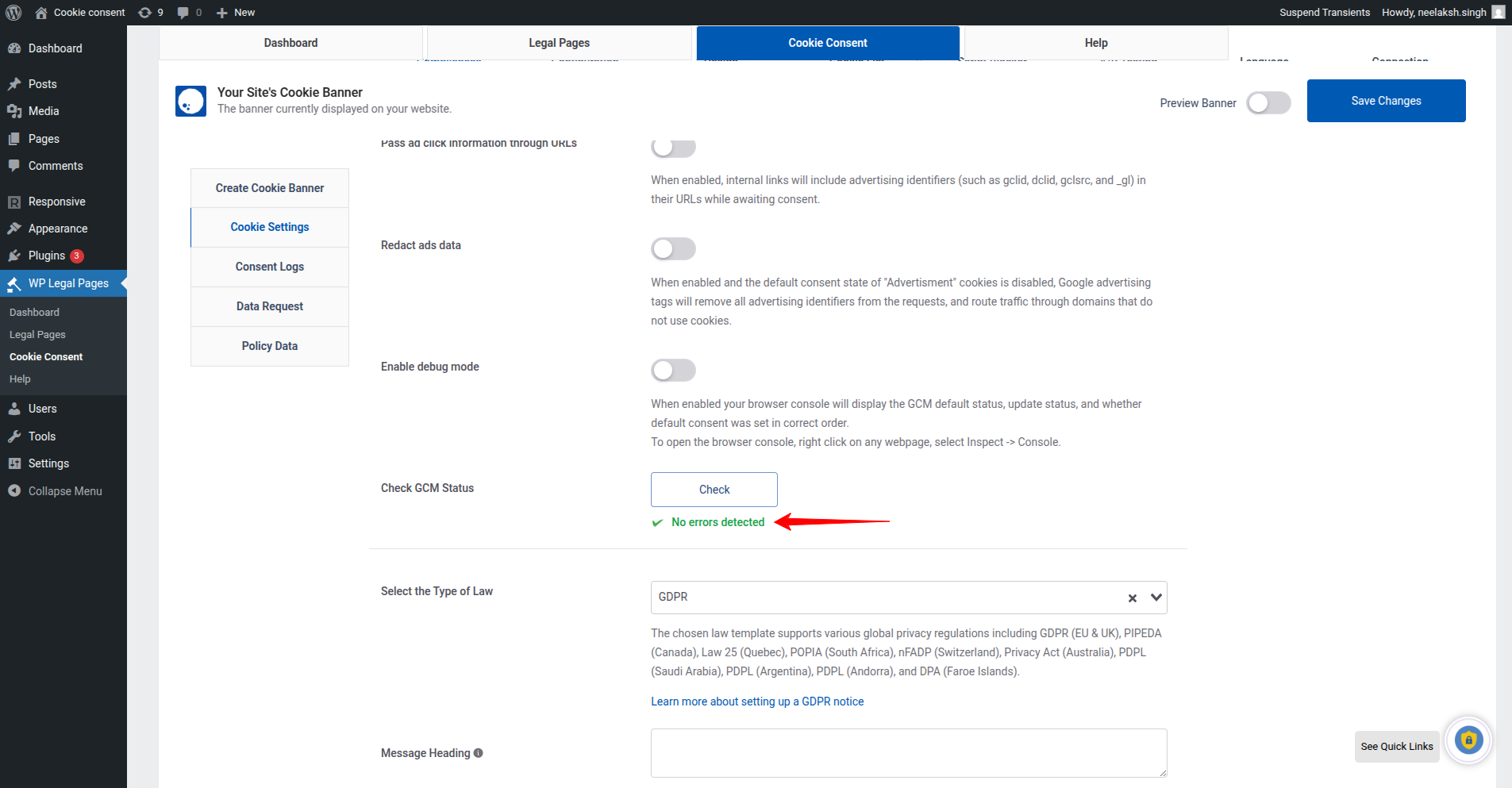The image size is (1512, 788).
Task: Clear the GDPR selection with the x
Action: 1132,598
